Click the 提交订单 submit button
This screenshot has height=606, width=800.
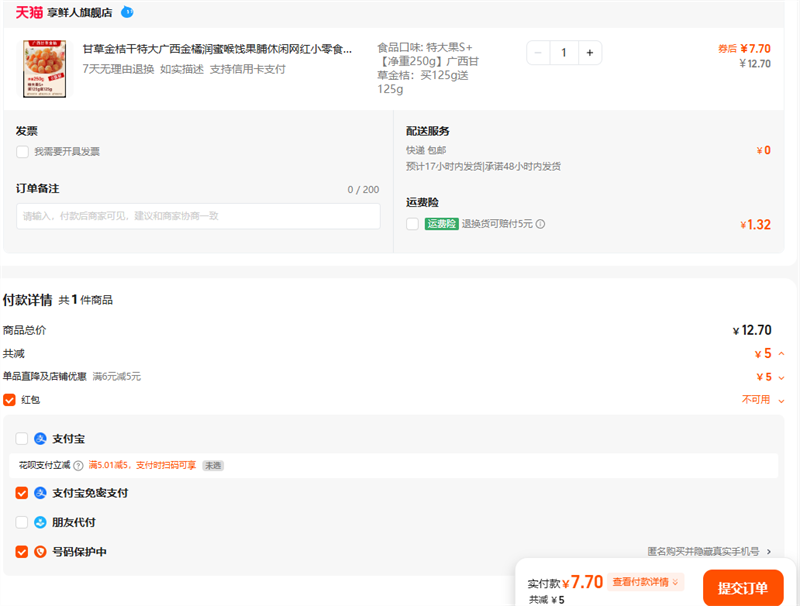coord(743,588)
